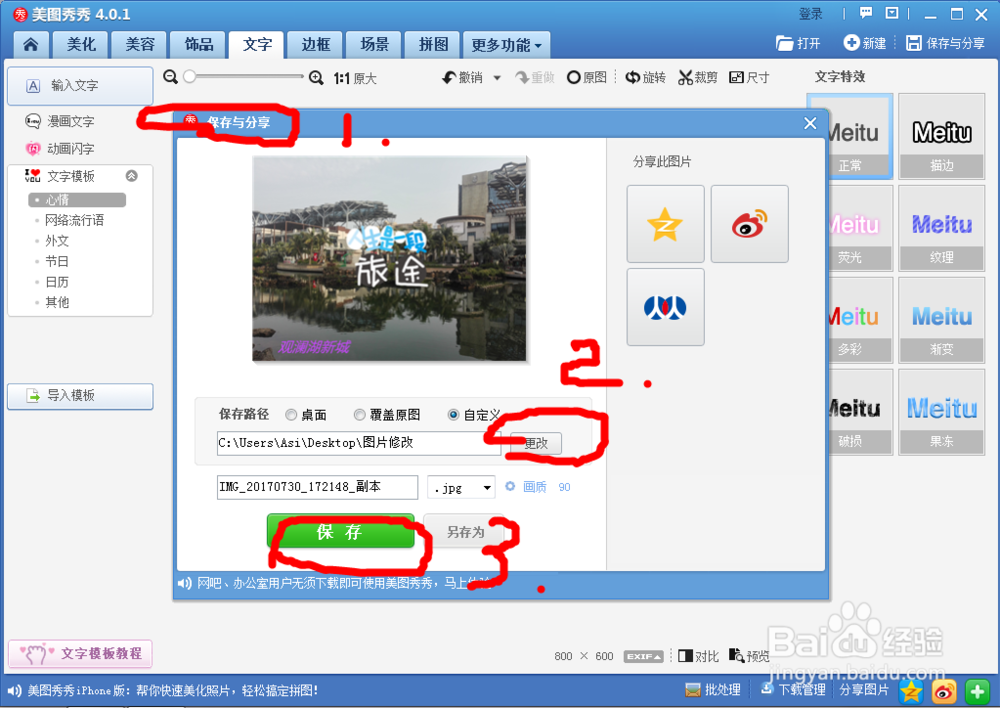Open the .jpg file format dropdown
1000x708 pixels.
click(x=461, y=487)
